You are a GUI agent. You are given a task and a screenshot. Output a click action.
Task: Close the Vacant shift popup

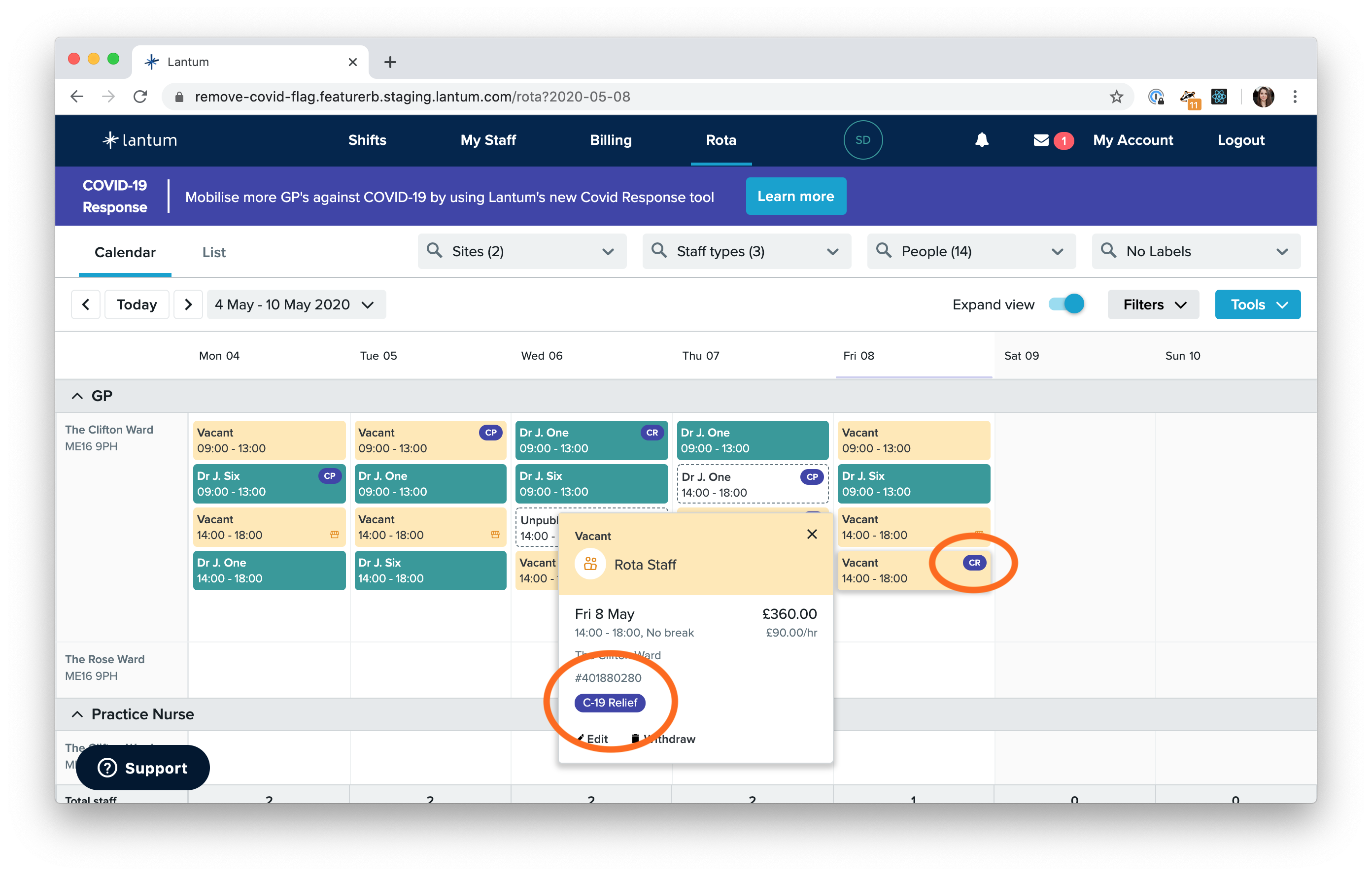point(811,534)
